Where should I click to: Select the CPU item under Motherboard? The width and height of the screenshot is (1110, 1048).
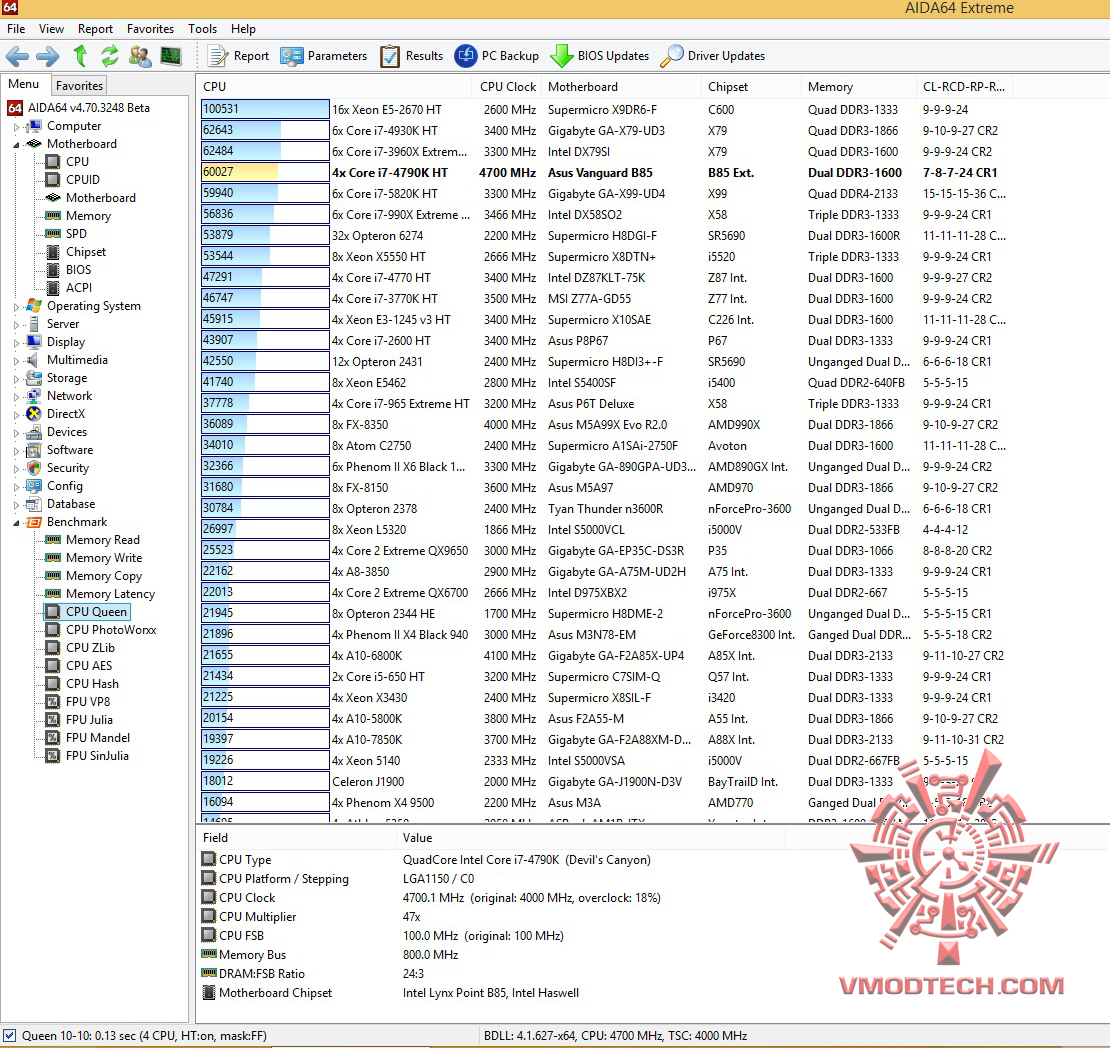[68, 161]
